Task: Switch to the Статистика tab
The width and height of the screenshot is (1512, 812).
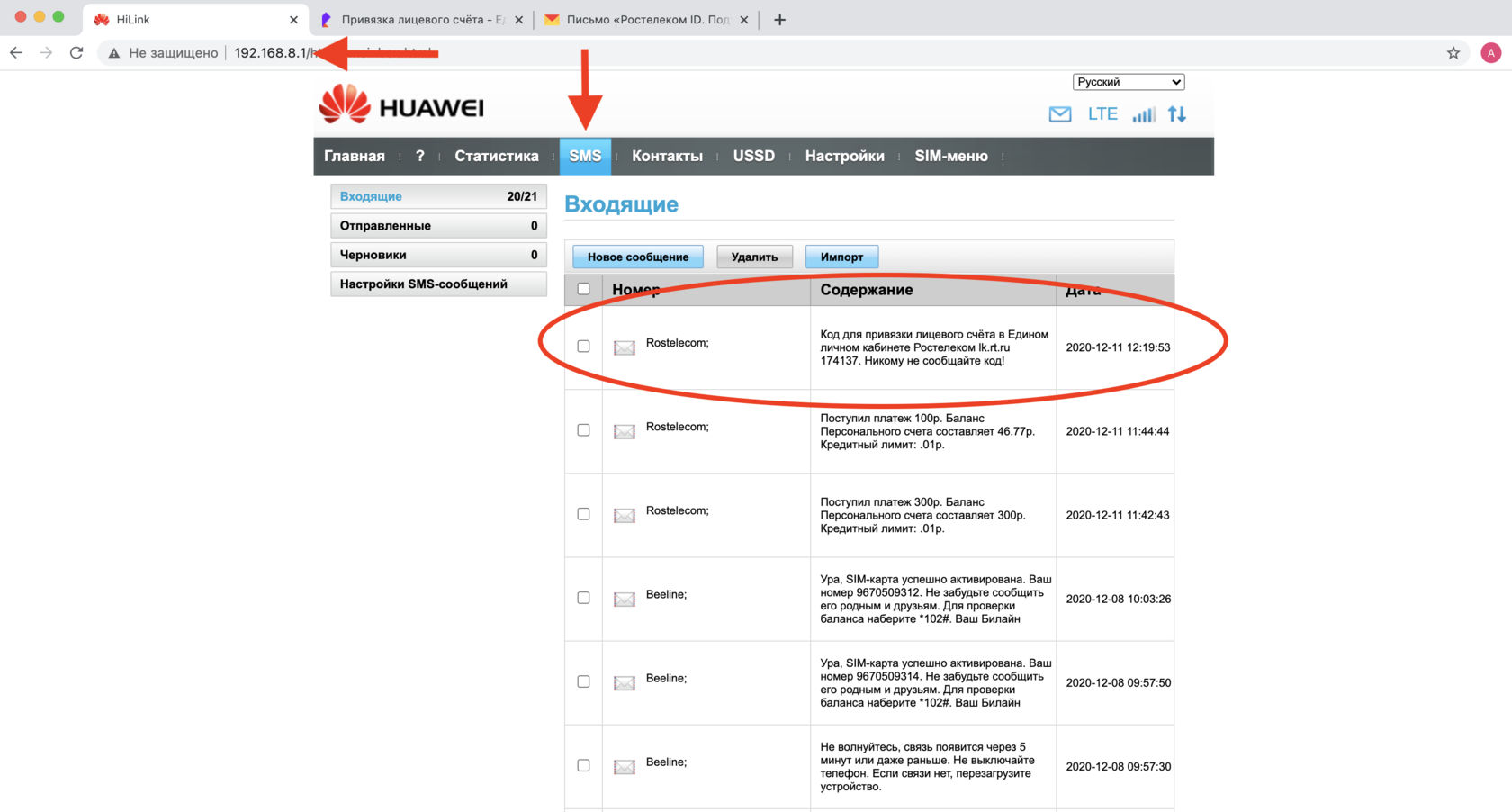Action: tap(497, 156)
